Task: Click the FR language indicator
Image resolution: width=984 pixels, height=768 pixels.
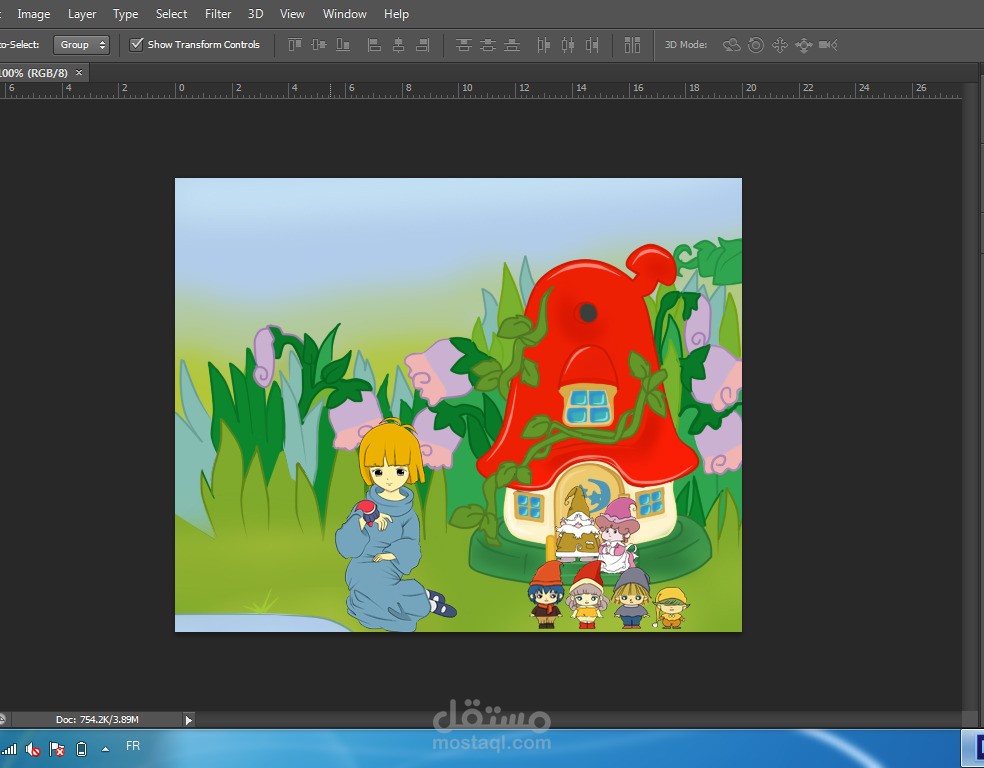Action: [x=132, y=746]
